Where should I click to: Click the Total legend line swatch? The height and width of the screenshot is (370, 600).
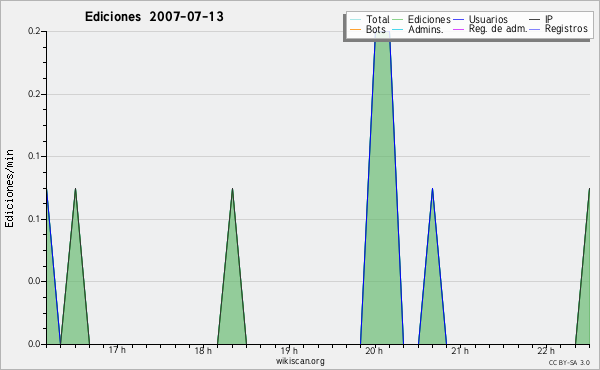point(355,20)
